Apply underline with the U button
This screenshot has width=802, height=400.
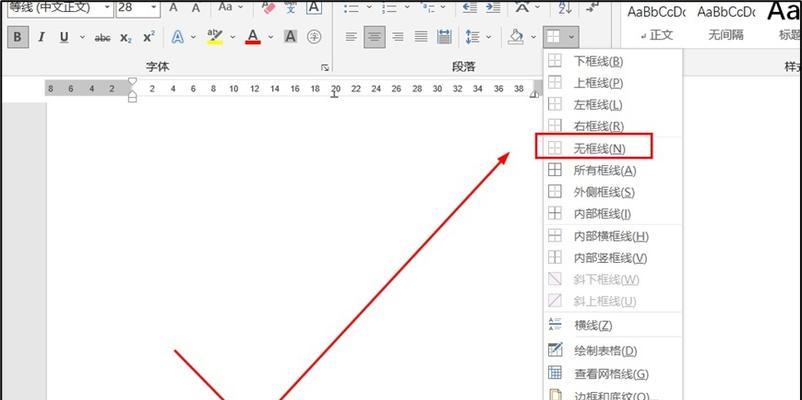click(x=64, y=37)
